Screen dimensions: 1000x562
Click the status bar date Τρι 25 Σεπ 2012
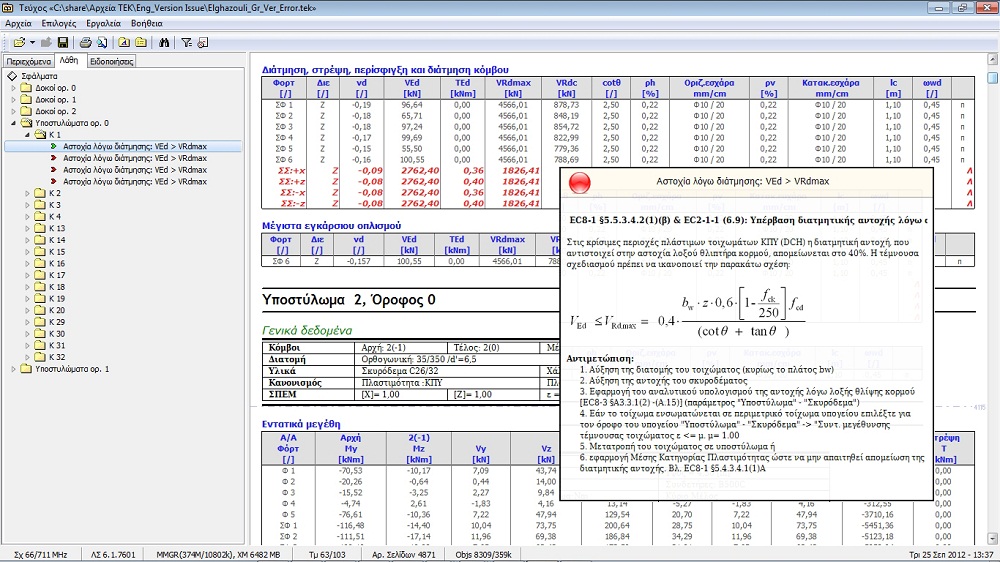(x=936, y=555)
